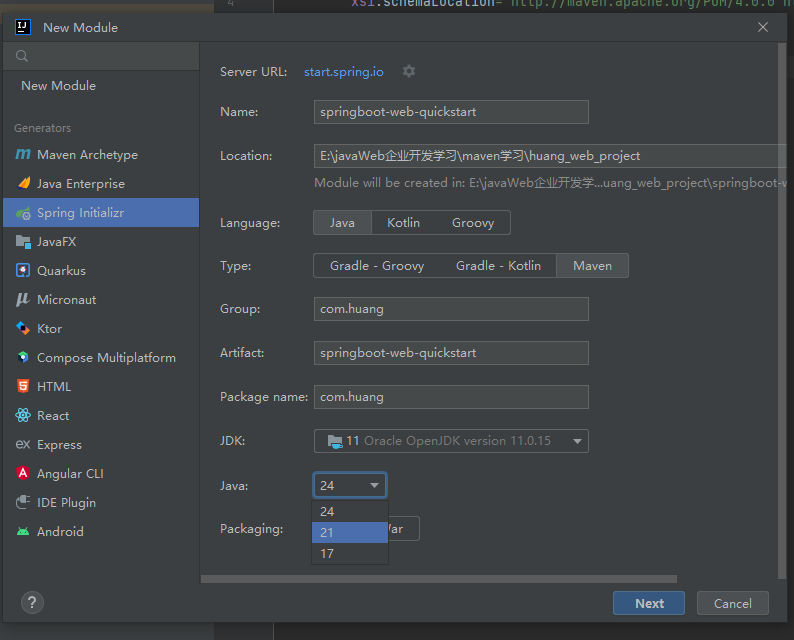
Task: Focus the Name text field
Action: [451, 112]
